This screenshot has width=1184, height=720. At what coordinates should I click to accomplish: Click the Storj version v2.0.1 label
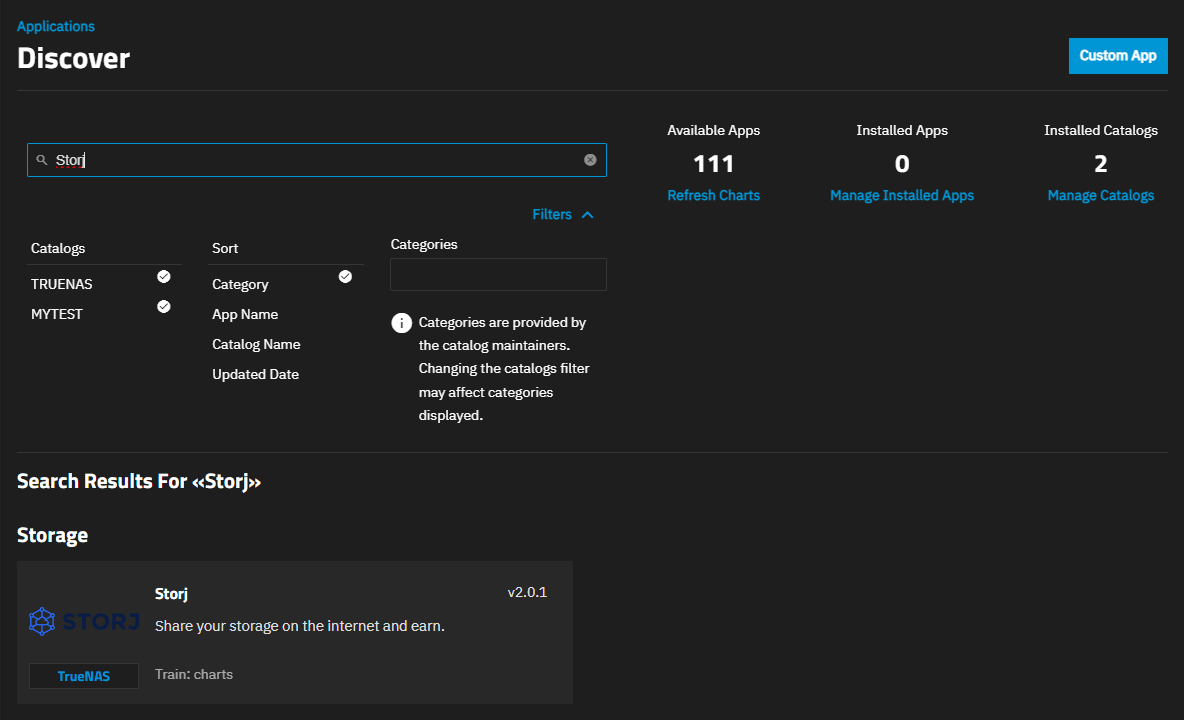pos(527,592)
